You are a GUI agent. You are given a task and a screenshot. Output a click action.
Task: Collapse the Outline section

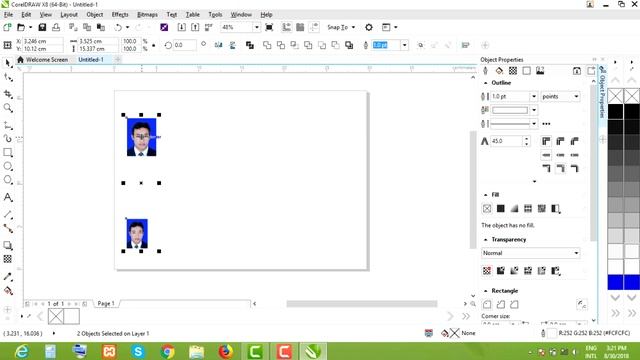[x=486, y=83]
